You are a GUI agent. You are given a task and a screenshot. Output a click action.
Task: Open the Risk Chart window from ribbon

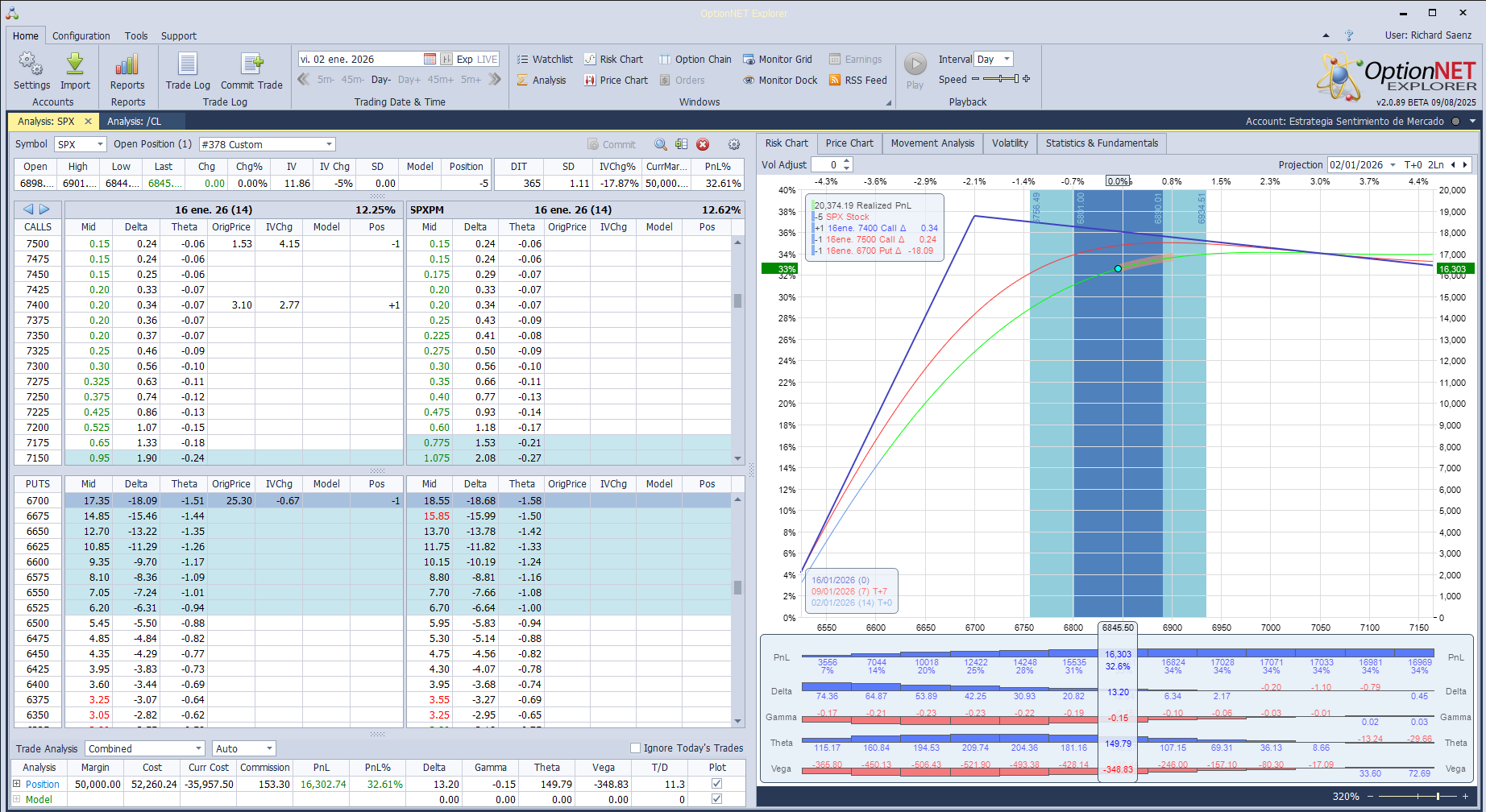(613, 59)
